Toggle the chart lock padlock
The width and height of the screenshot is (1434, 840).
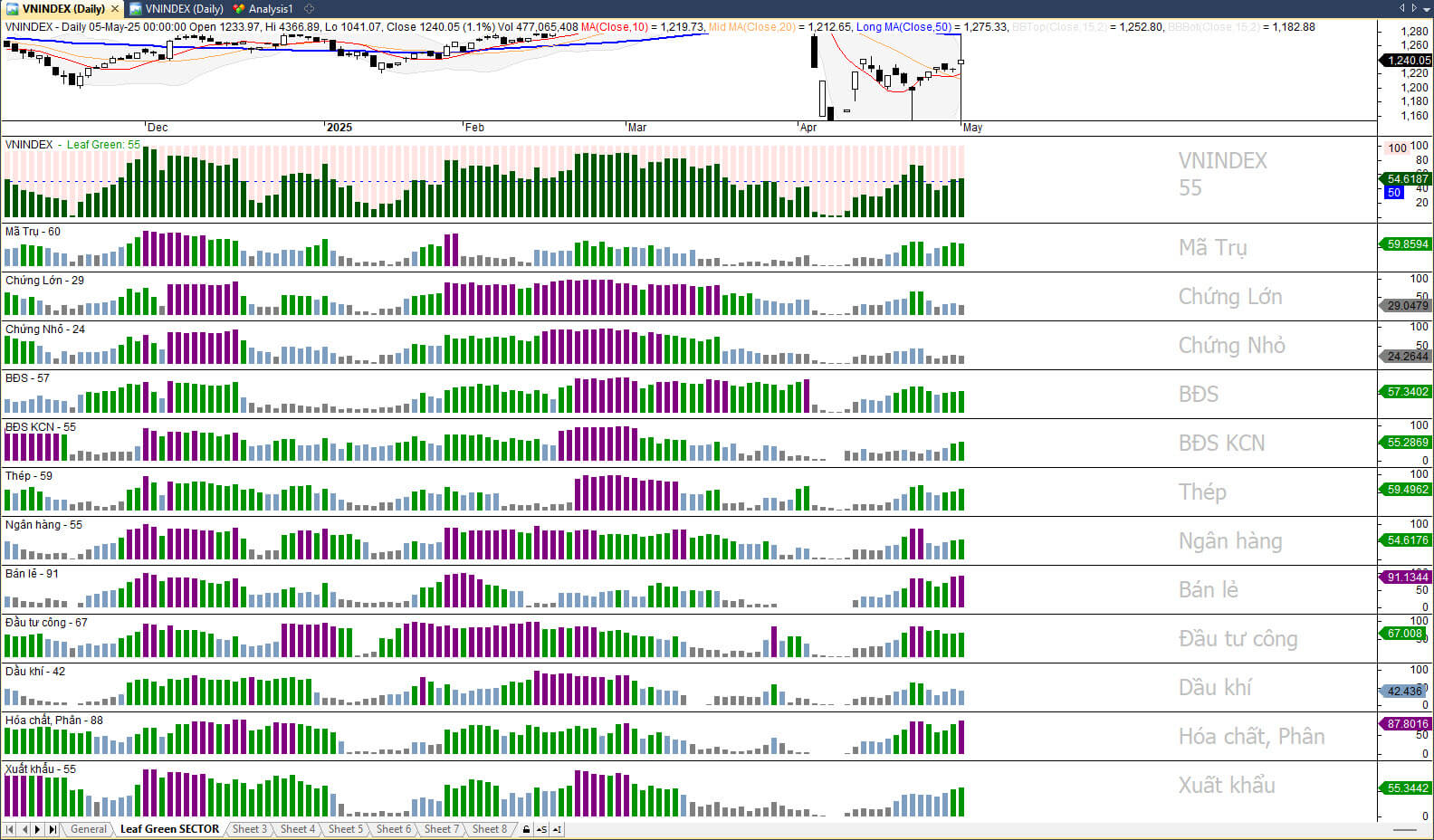pos(527,829)
